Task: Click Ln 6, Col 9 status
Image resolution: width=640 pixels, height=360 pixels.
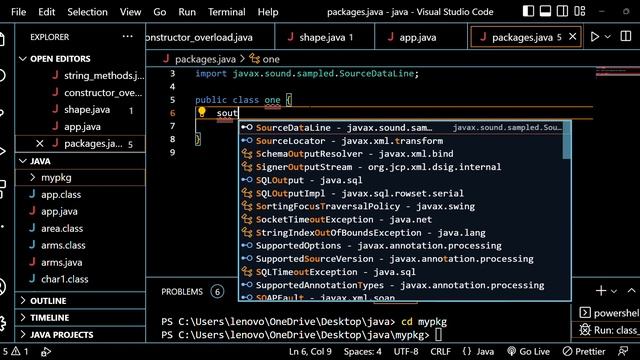Action: (310, 351)
